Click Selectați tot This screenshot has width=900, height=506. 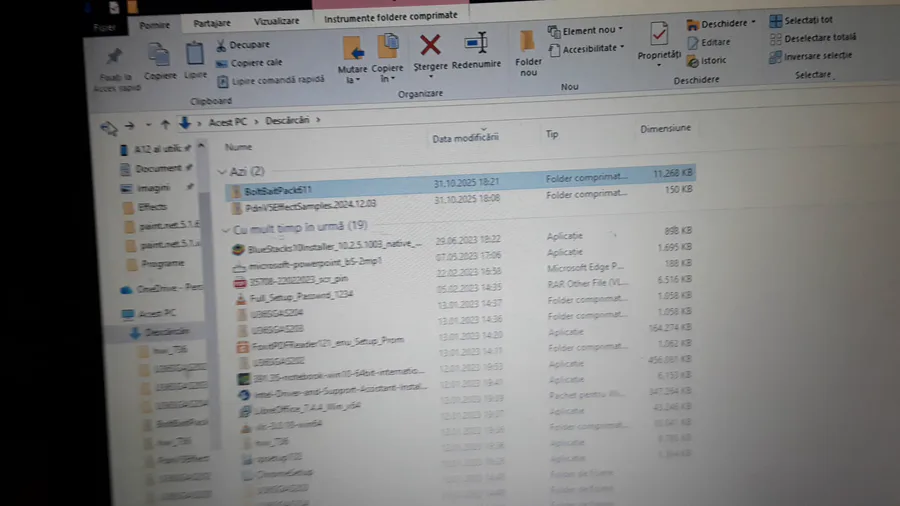click(x=801, y=20)
